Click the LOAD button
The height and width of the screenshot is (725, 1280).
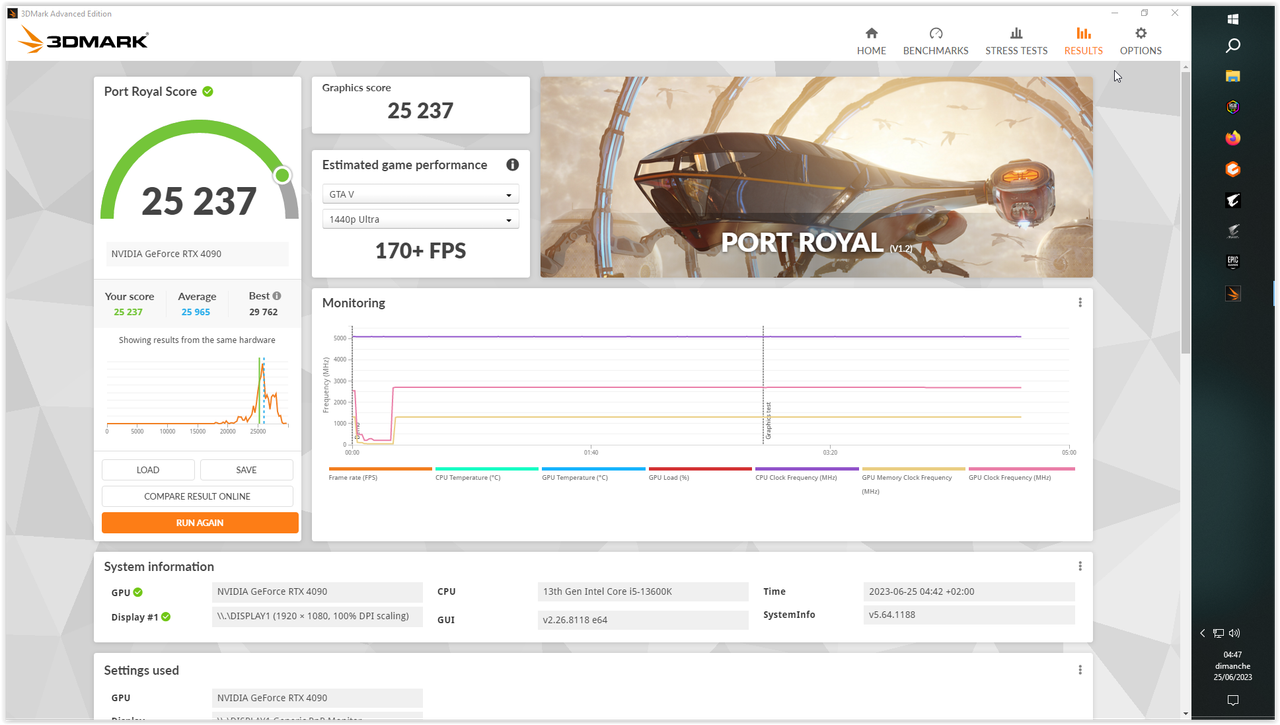pyautogui.click(x=148, y=470)
